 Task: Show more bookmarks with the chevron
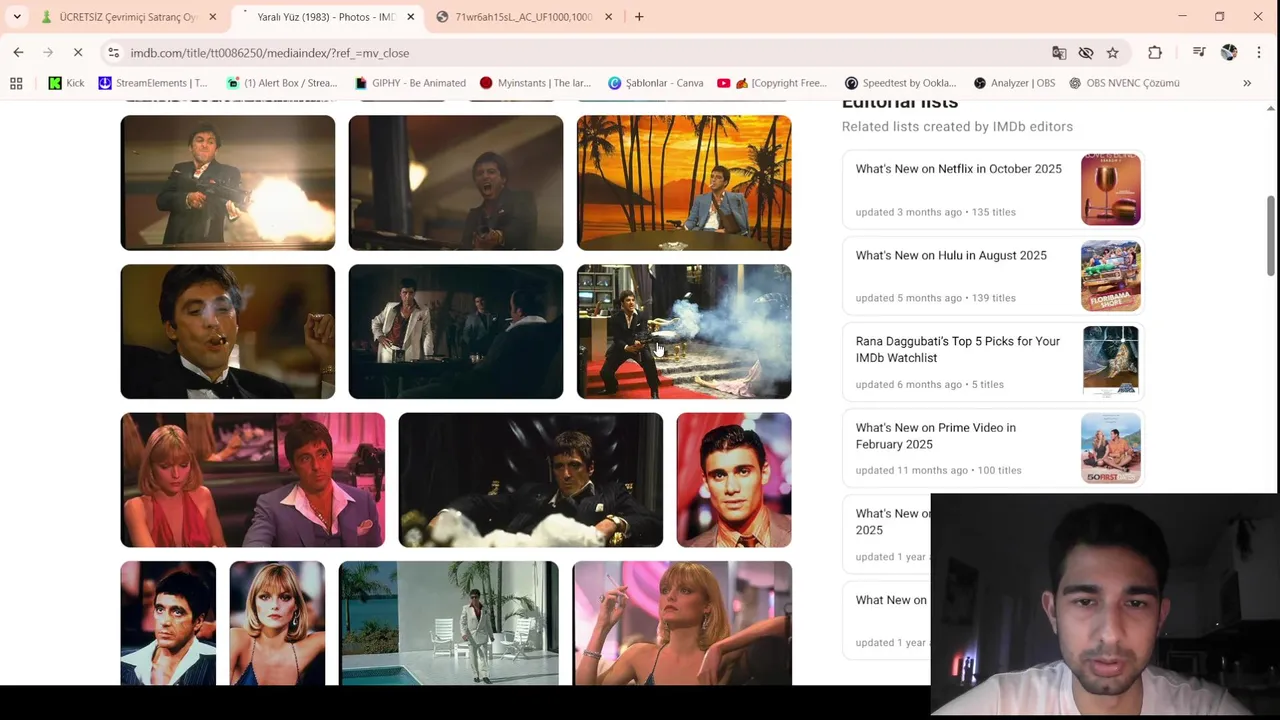click(1247, 83)
